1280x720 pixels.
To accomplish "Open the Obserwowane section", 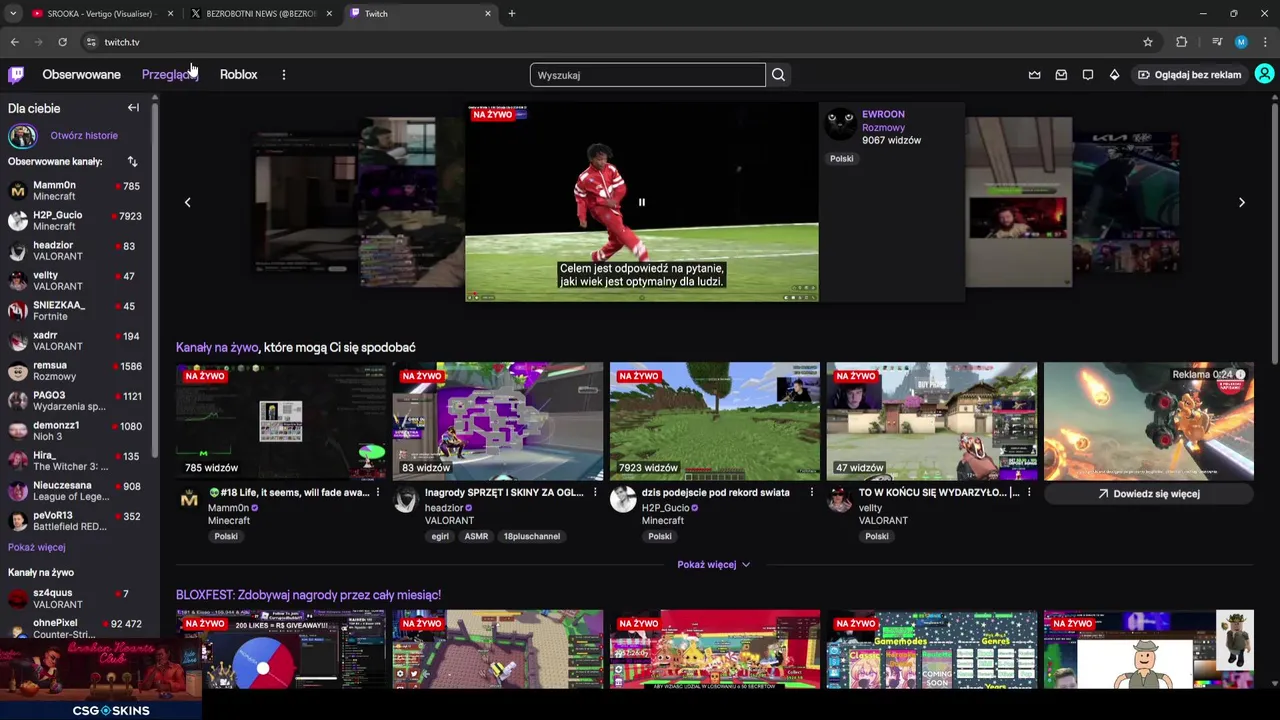I will click(x=81, y=74).
